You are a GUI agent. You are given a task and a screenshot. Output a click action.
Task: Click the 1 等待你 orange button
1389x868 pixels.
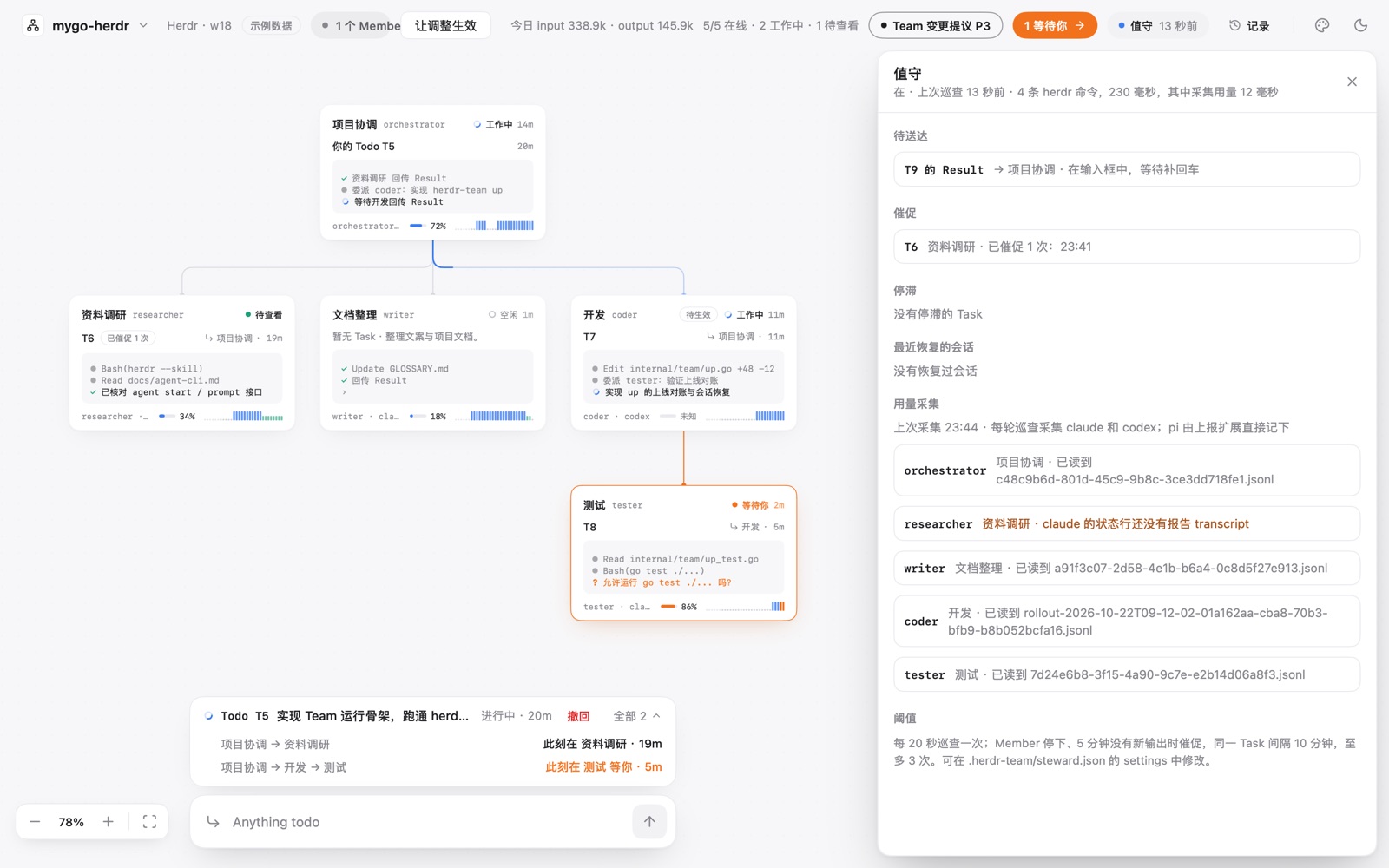pyautogui.click(x=1054, y=26)
